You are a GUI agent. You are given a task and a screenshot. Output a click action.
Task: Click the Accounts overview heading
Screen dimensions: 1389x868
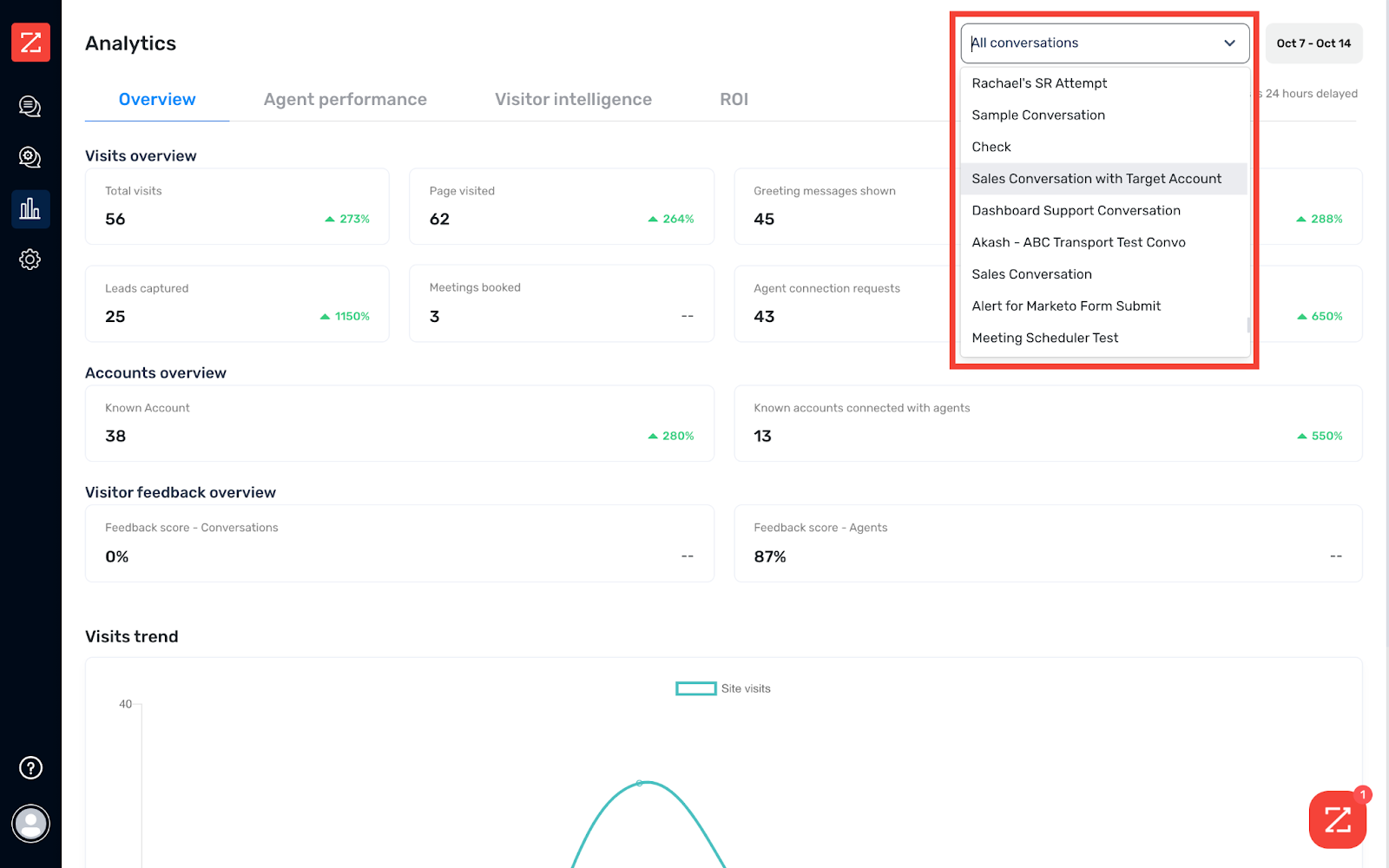coord(155,373)
